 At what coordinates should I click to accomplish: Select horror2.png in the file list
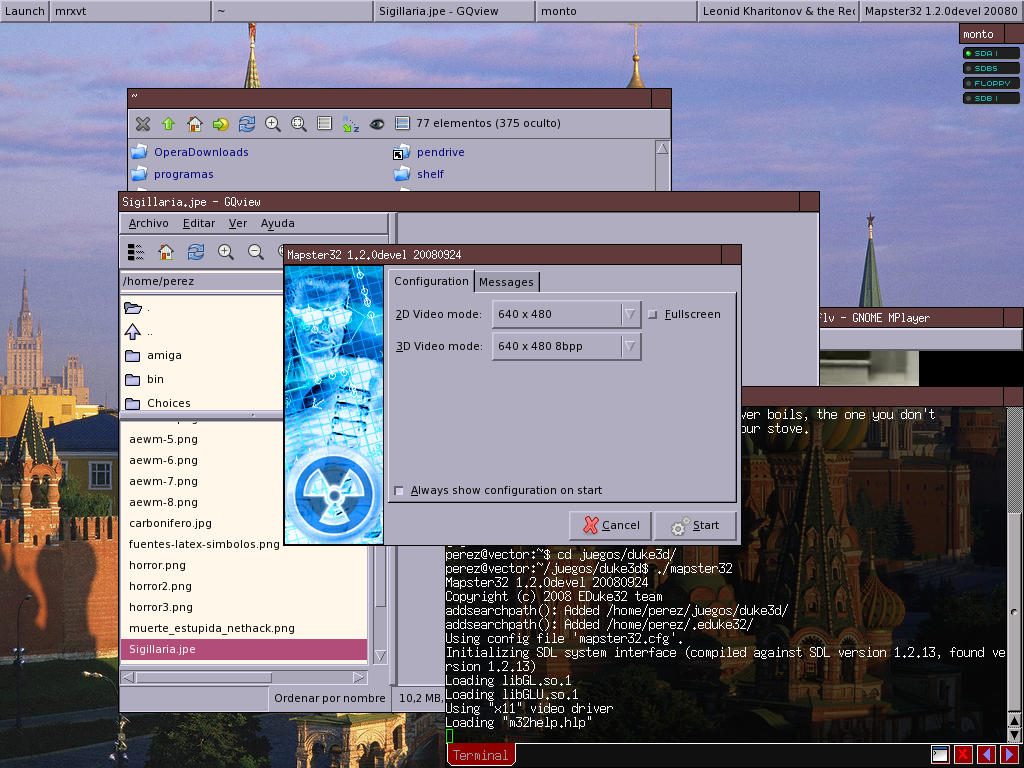click(160, 586)
